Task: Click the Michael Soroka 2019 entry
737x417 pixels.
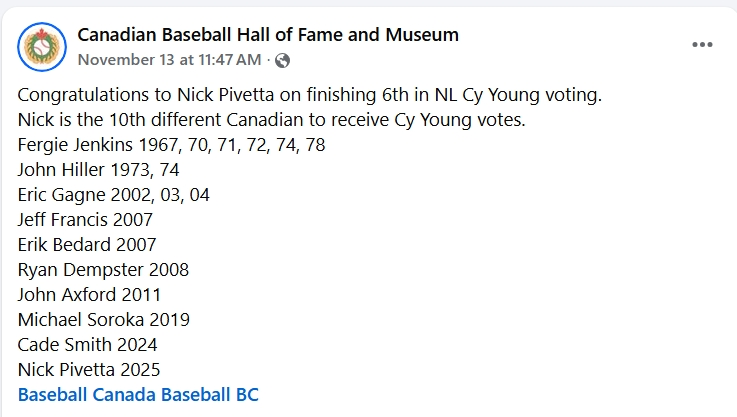Action: 104,319
